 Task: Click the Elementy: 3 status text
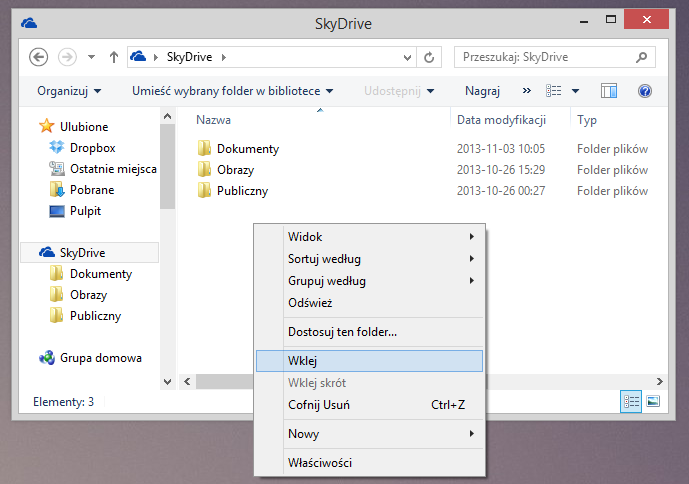(64, 402)
